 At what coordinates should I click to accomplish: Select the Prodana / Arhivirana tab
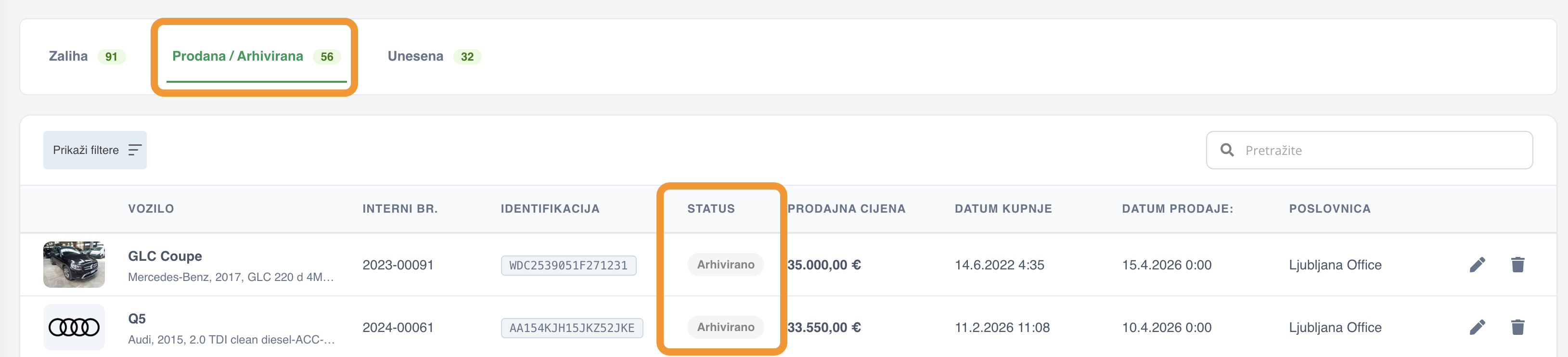click(256, 57)
